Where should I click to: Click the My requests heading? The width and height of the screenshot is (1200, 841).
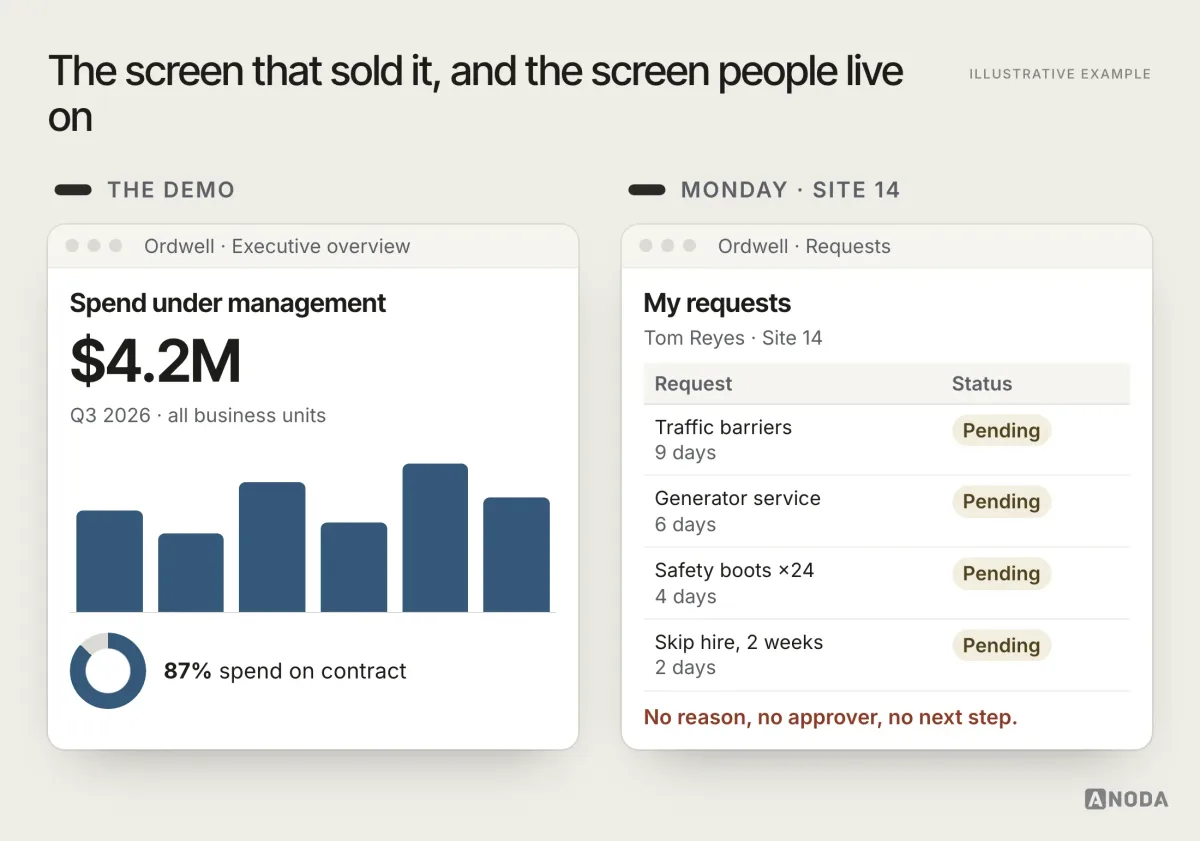pyautogui.click(x=717, y=303)
